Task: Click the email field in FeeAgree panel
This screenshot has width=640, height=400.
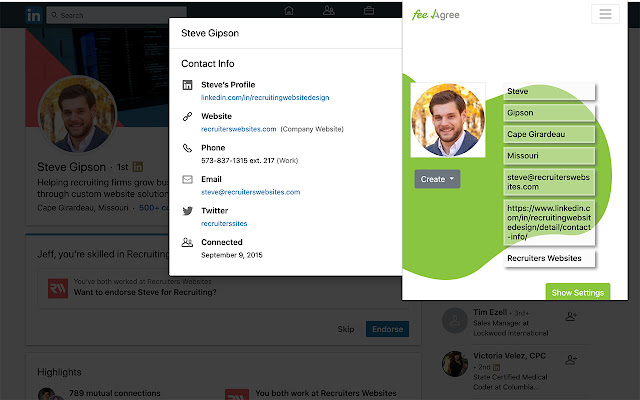Action: [549, 182]
